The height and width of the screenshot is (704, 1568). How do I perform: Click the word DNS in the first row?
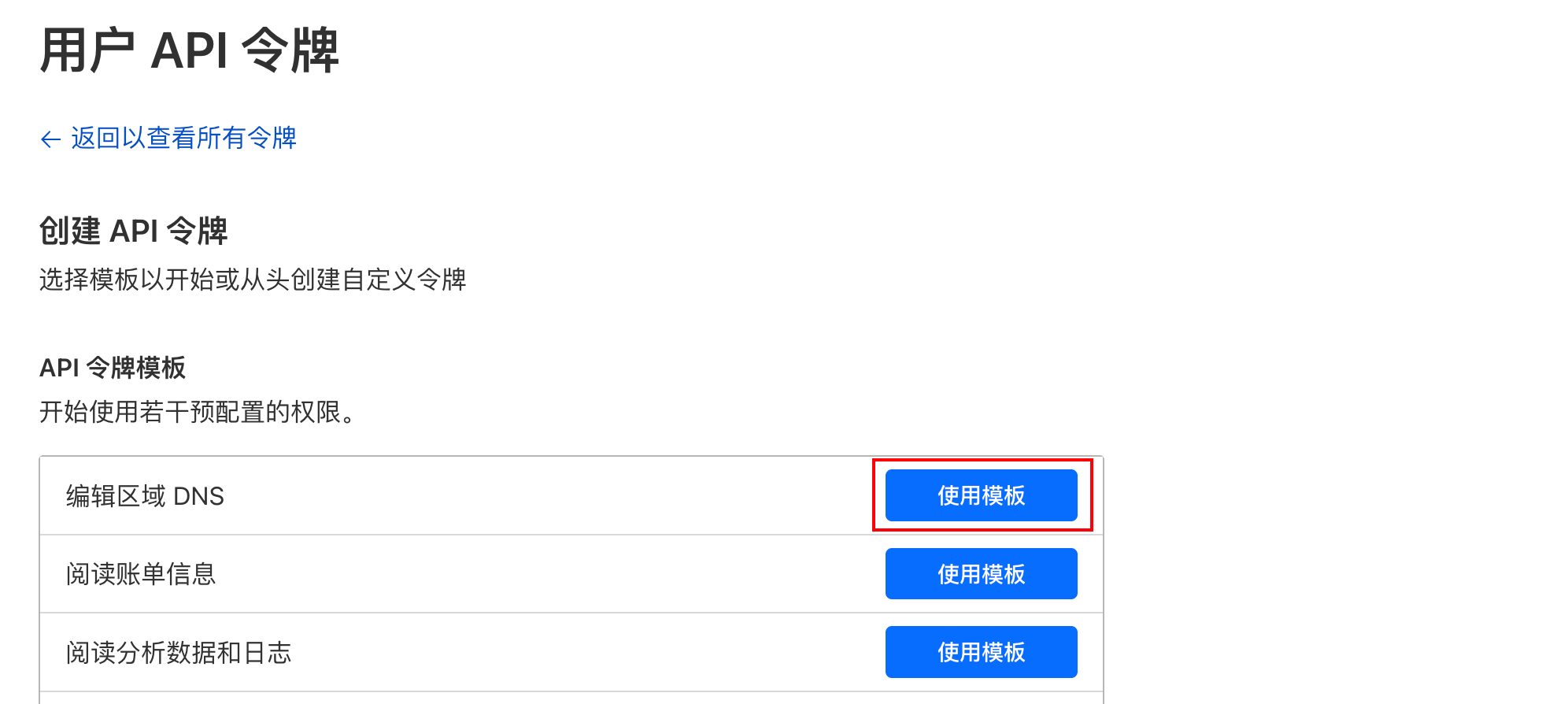[x=198, y=496]
